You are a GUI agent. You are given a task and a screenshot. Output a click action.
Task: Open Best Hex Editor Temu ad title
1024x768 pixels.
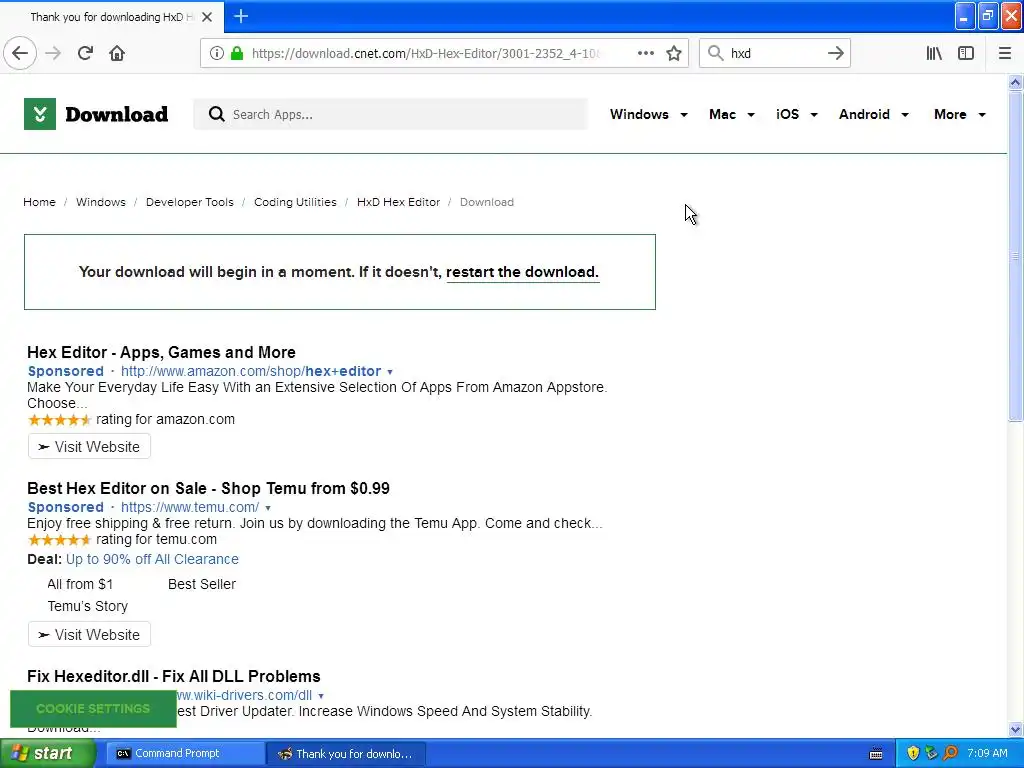coord(208,488)
